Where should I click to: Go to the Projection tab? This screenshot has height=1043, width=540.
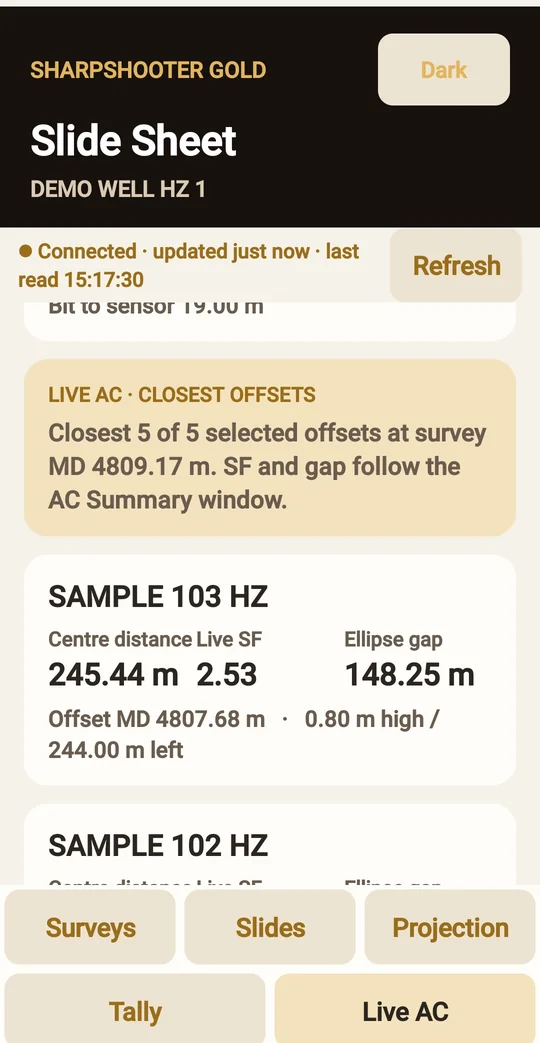pyautogui.click(x=450, y=927)
